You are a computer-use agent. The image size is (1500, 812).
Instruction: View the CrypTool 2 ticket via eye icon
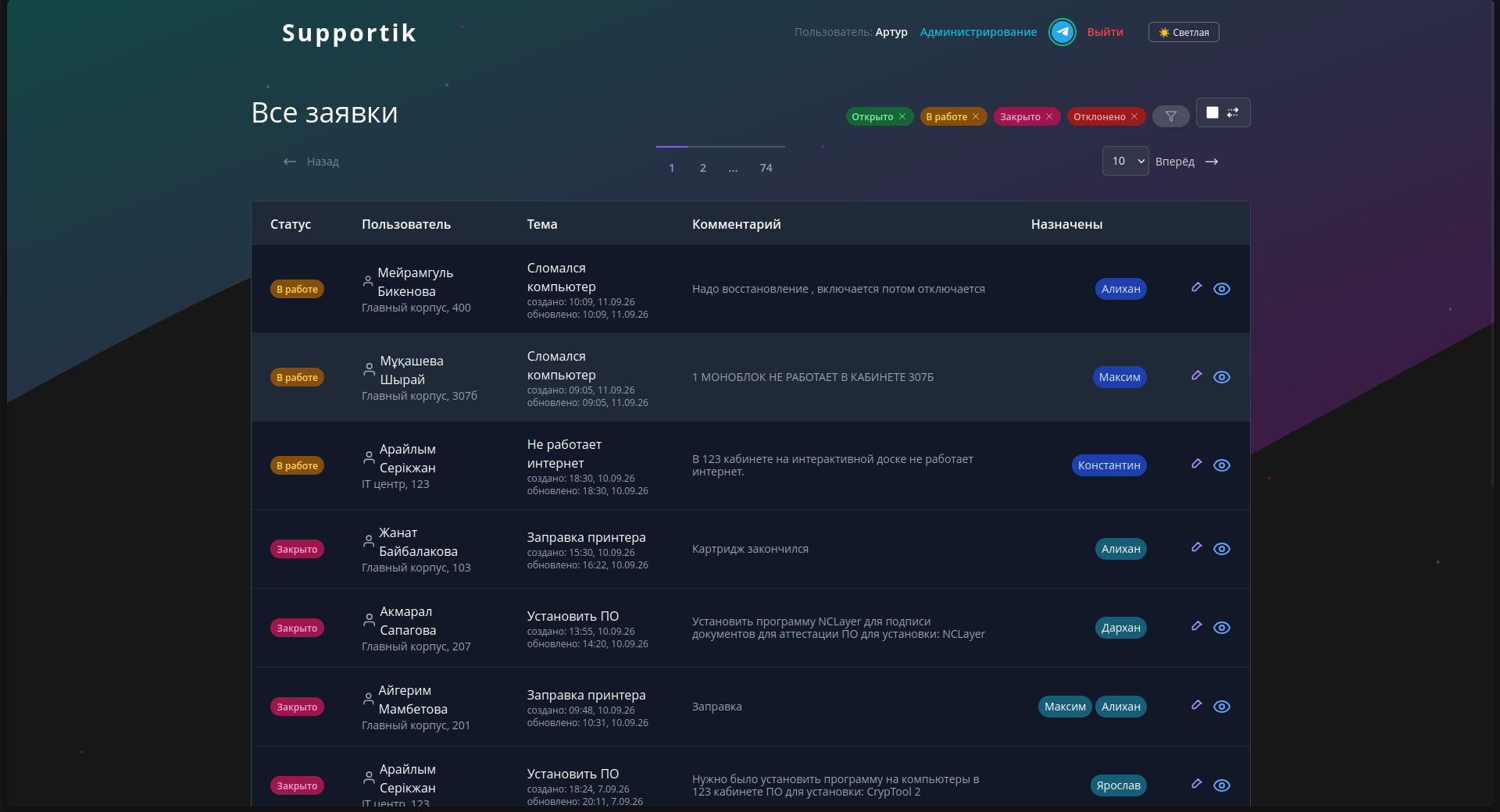[1222, 785]
